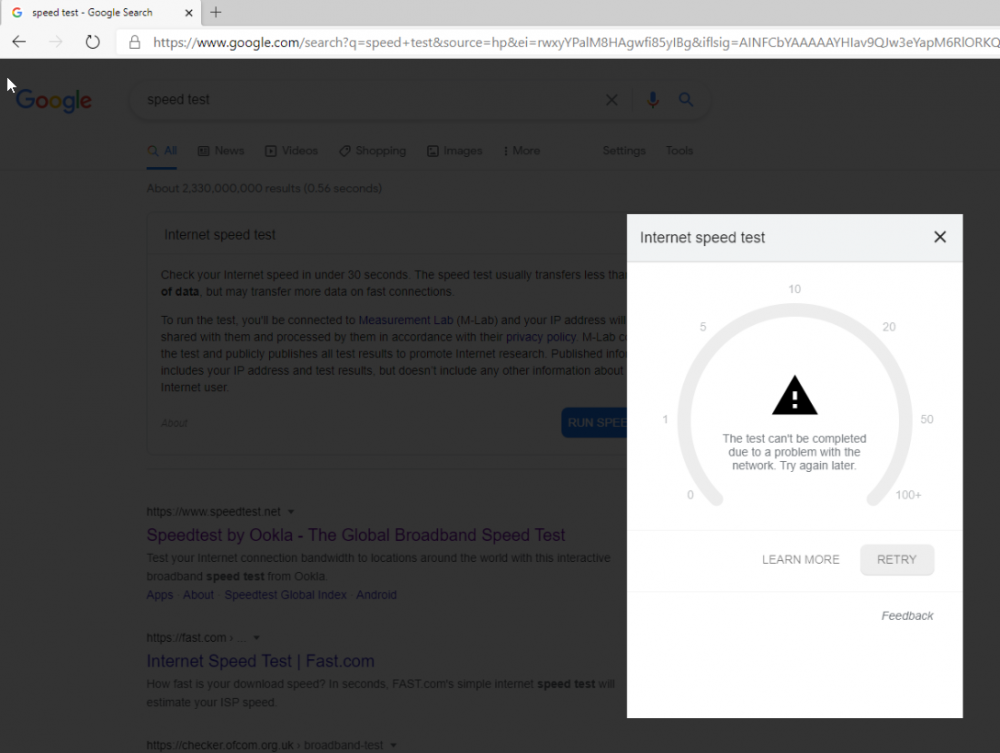
Task: Click the padlock site security icon
Action: click(x=135, y=42)
